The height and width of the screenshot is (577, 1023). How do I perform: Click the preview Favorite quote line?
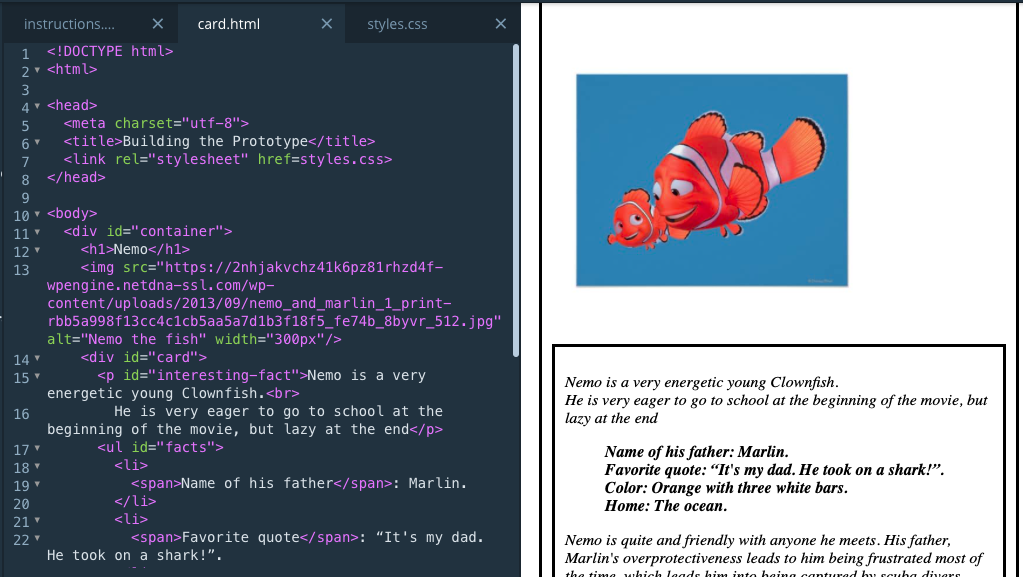pyautogui.click(x=774, y=470)
